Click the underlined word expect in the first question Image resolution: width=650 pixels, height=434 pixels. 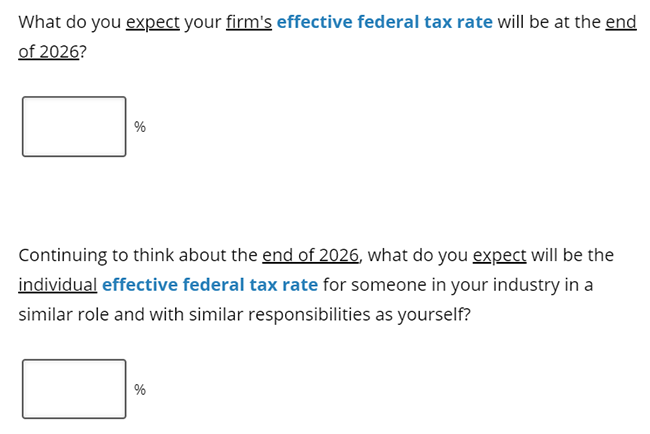(153, 23)
